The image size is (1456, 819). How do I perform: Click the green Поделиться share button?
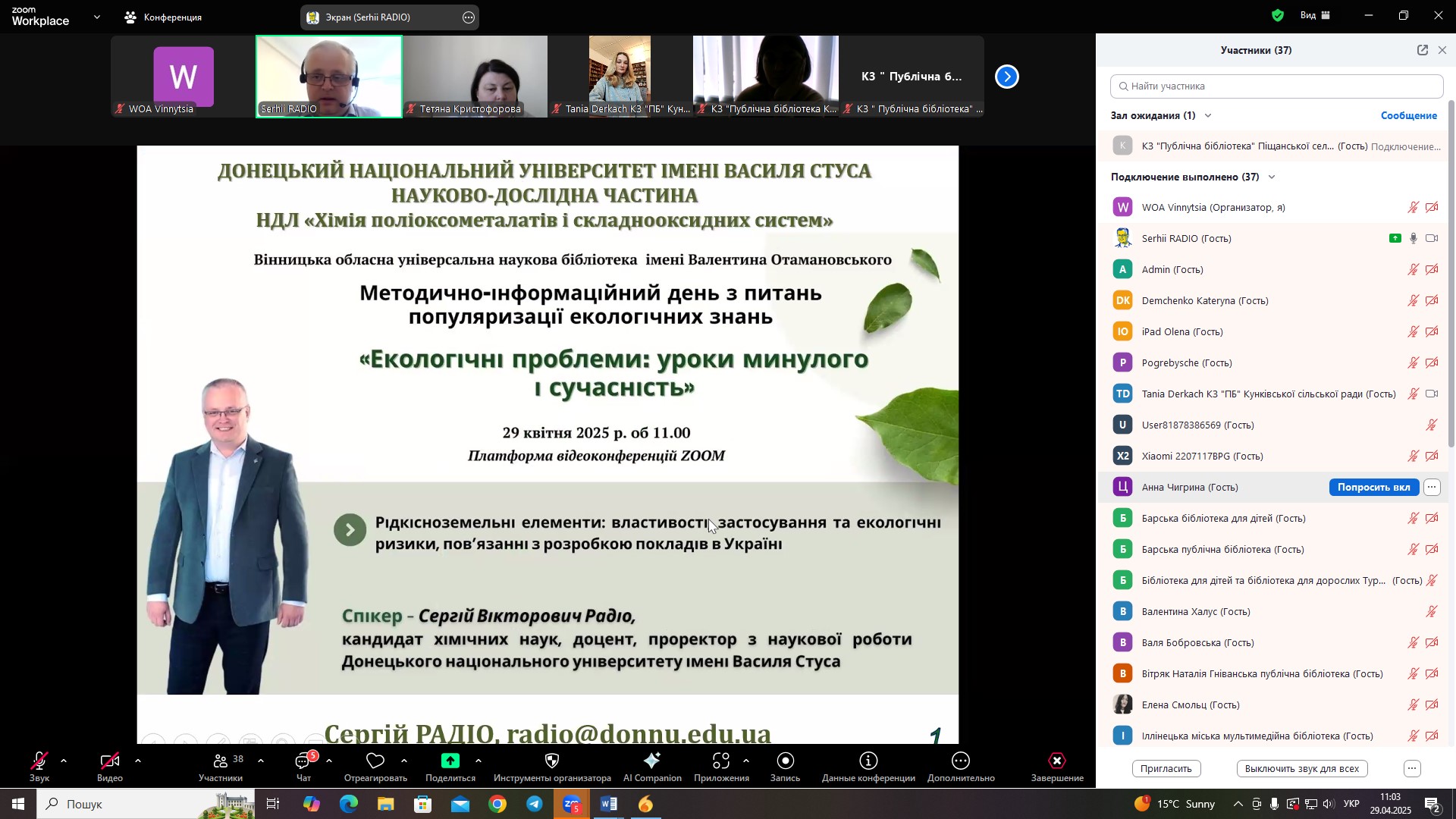tap(450, 767)
